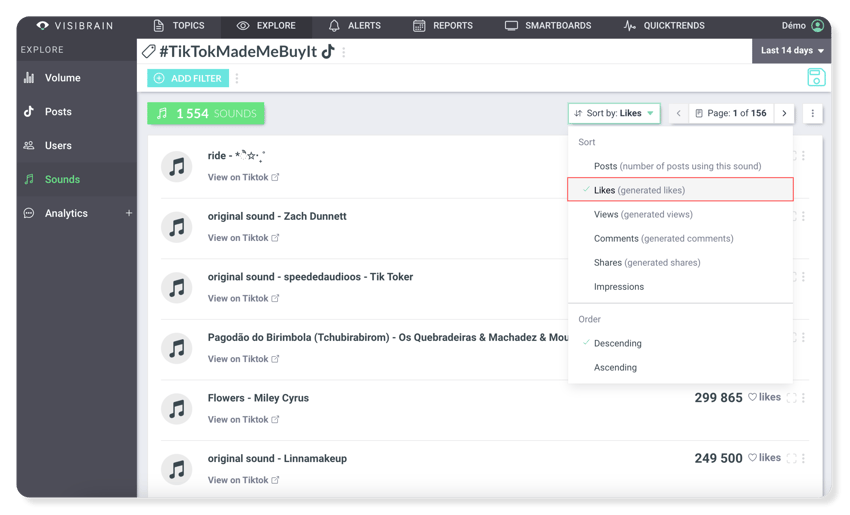Sort by Shares (generated shares)
Screen dimensions: 850x515
pos(680,262)
